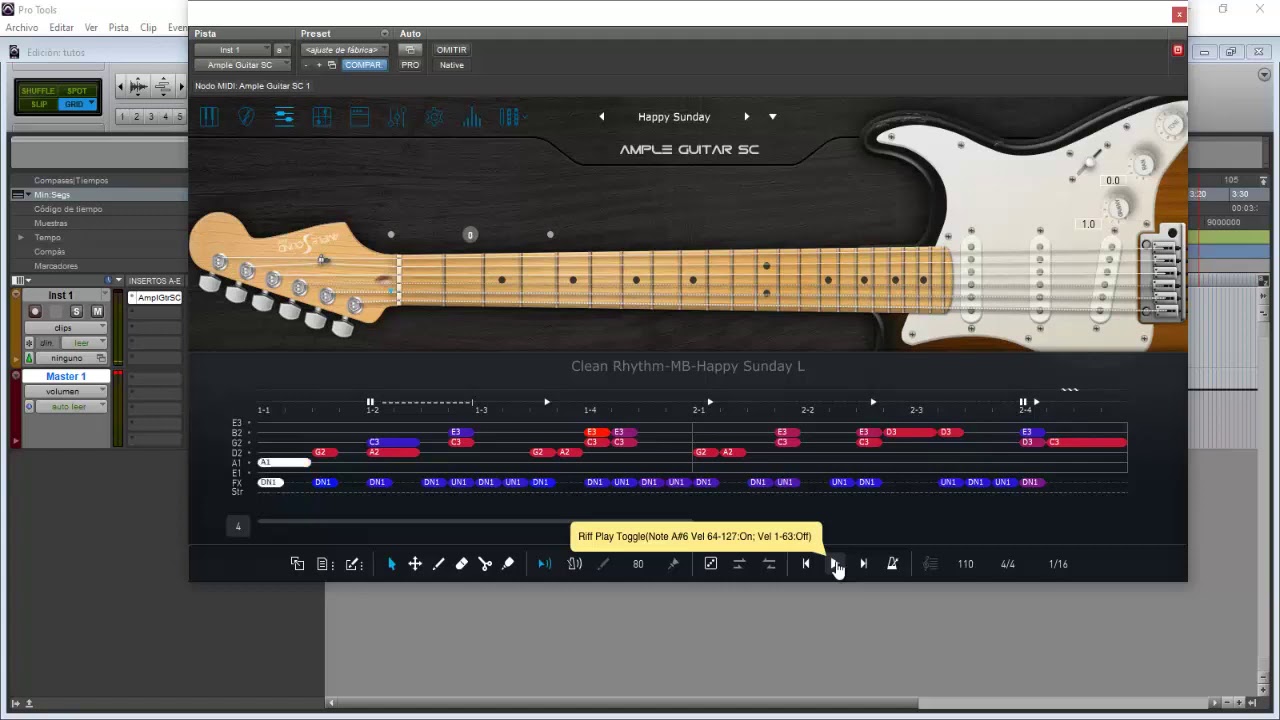
Task: Open the insert position 'a' dropdown
Action: [282, 50]
